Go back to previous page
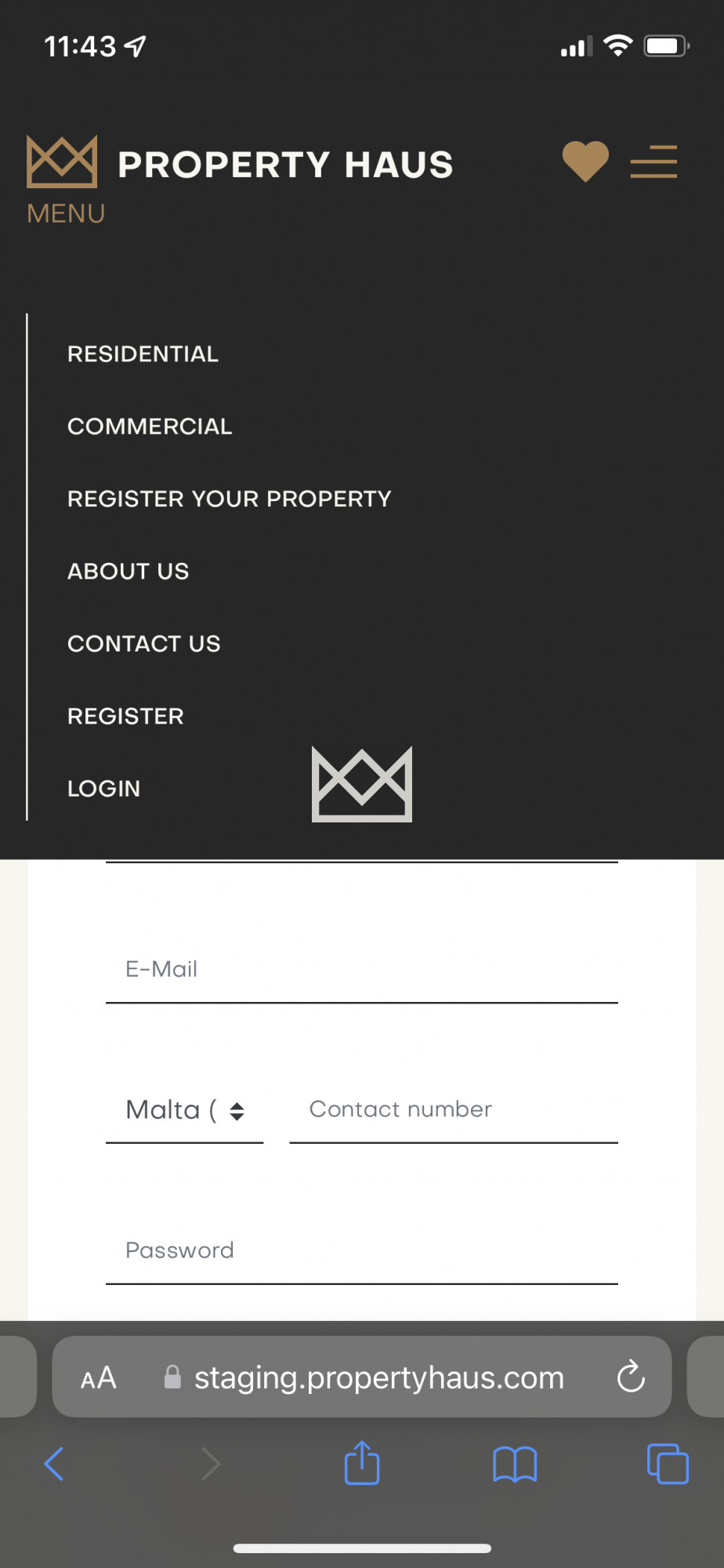Screen dimensions: 724x1568 [x=54, y=1464]
